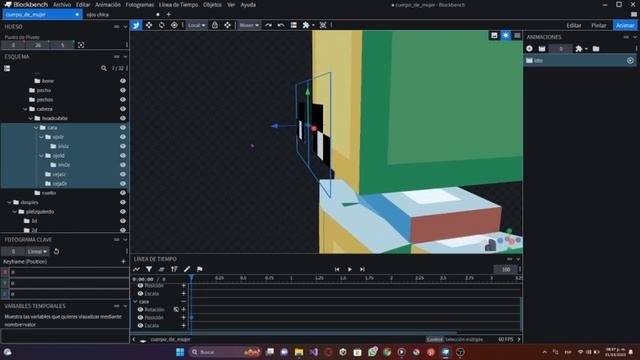Viewport: 640px width, 360px height.
Task: Collapse the pieIzquierdo group in outliner
Action: [x=15, y=211]
